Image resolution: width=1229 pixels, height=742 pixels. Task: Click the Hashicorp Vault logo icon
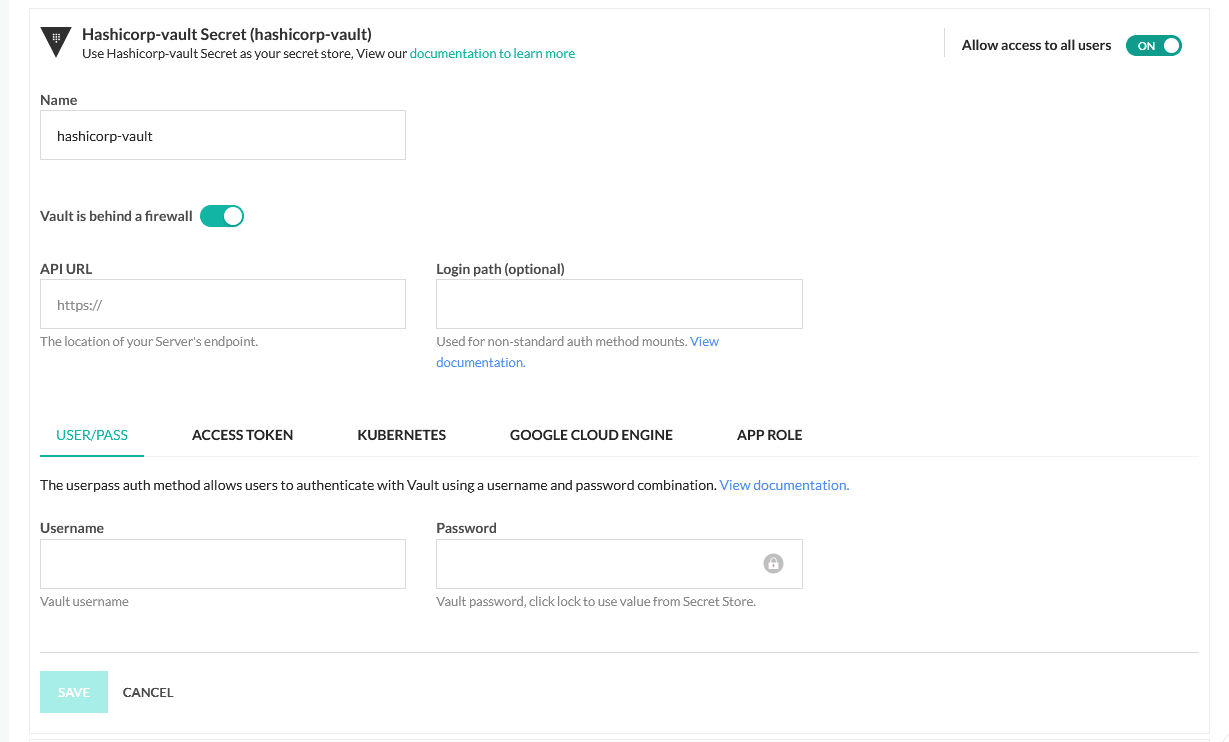[56, 43]
